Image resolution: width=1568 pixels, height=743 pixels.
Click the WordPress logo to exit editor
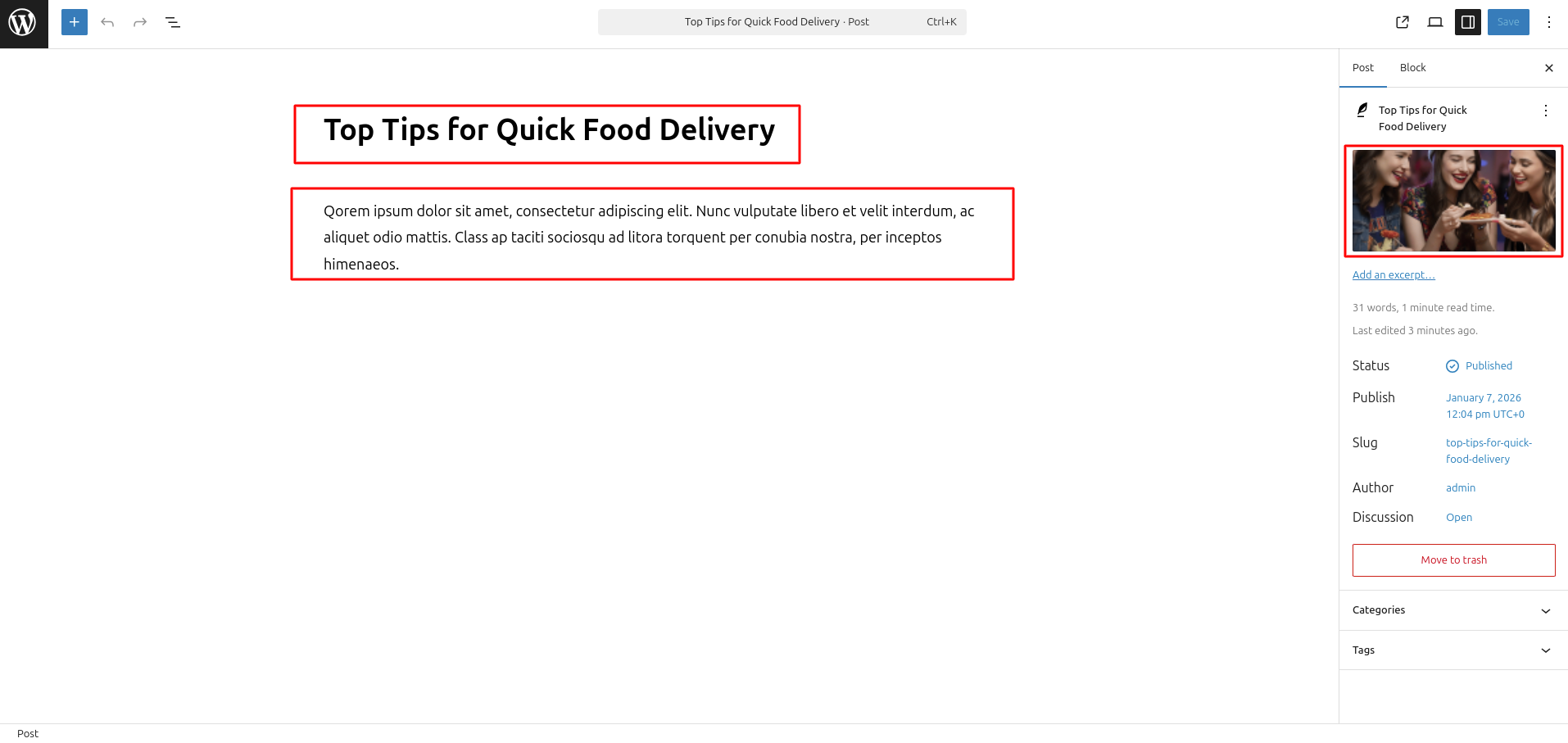click(x=23, y=23)
